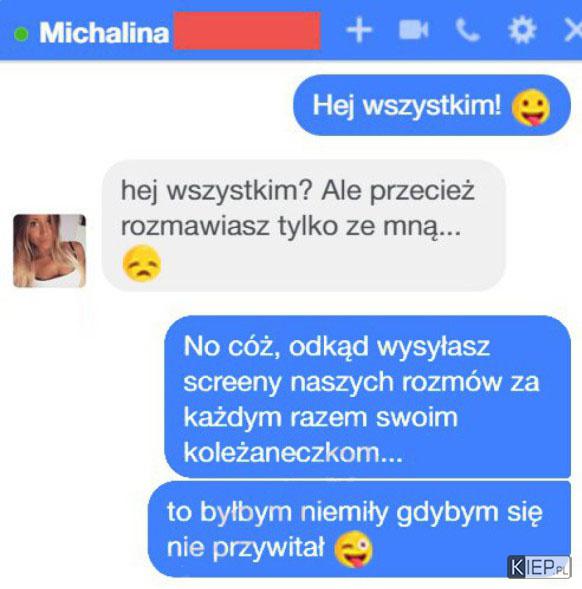Open Michalina's profile picture thumbnail
The height and width of the screenshot is (589, 582).
coord(50,251)
